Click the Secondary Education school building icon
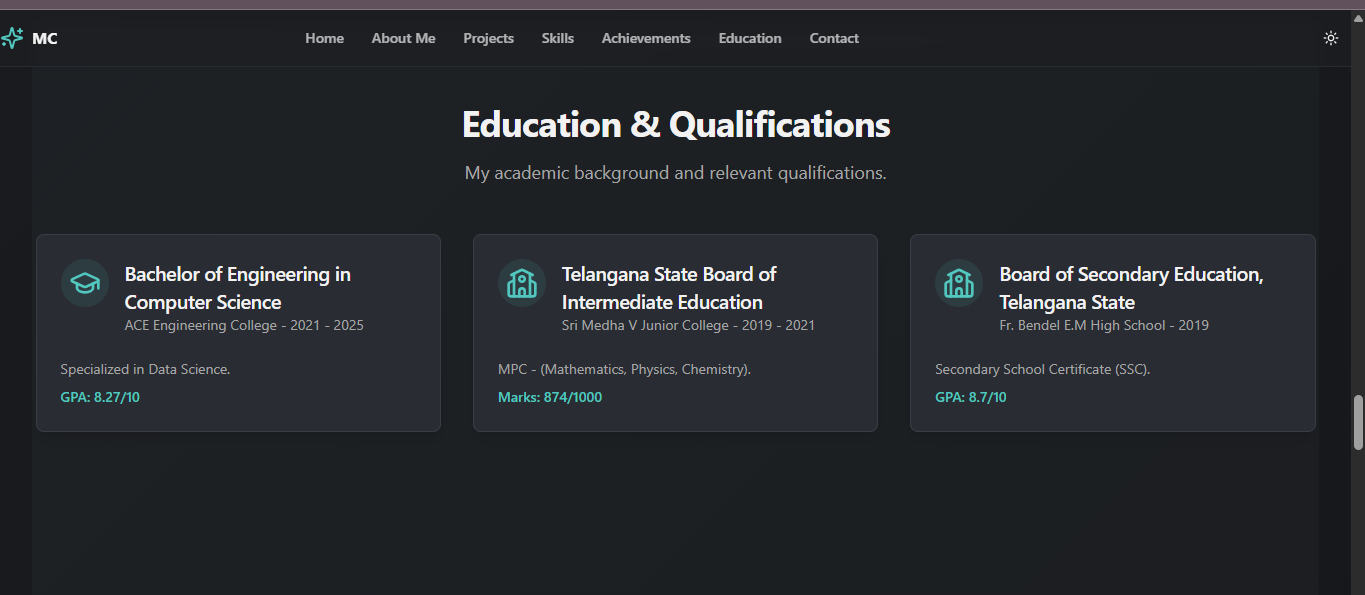 pos(959,283)
